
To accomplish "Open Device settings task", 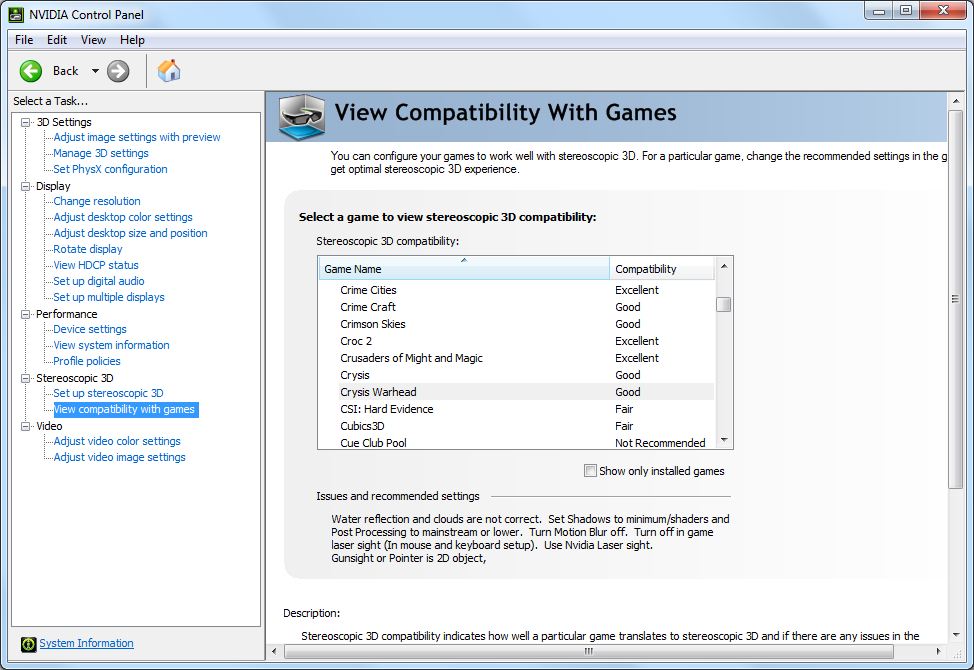I will (x=89, y=329).
